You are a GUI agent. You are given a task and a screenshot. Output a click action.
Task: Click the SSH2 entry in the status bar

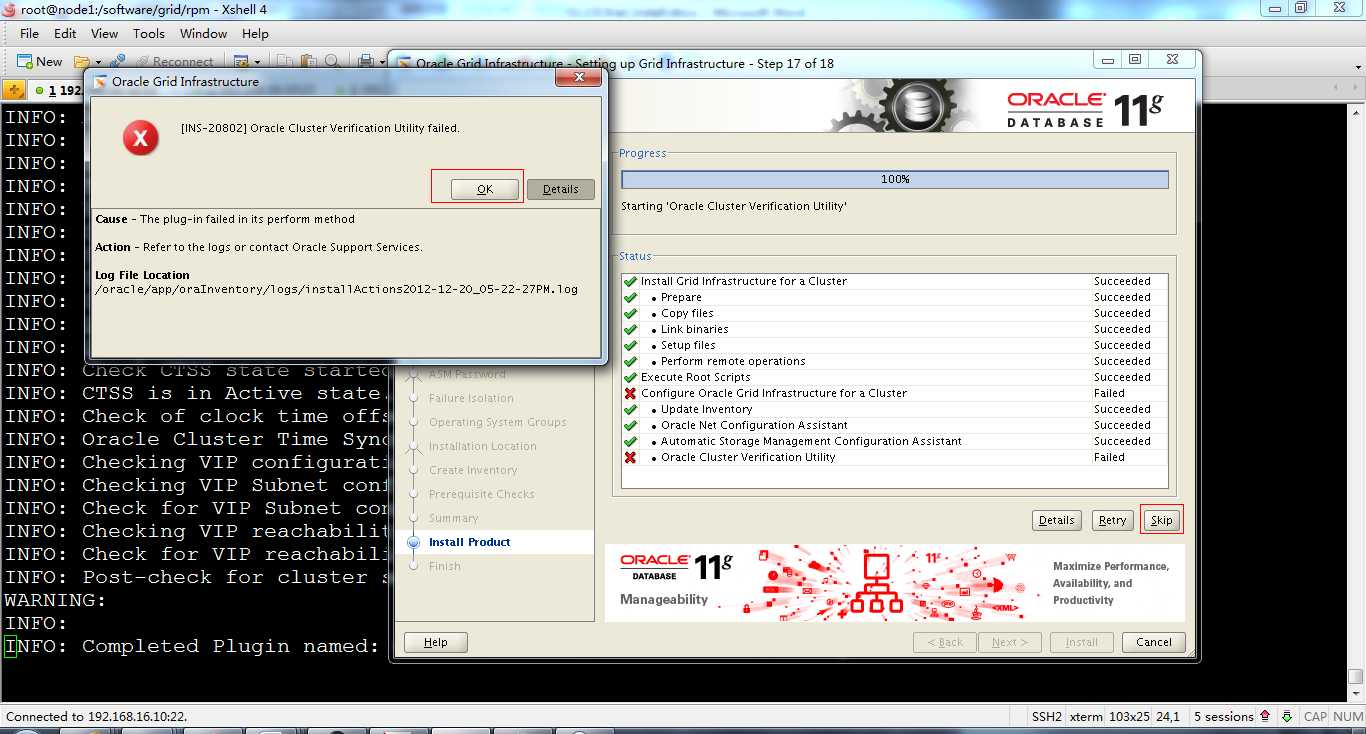pos(1046,716)
